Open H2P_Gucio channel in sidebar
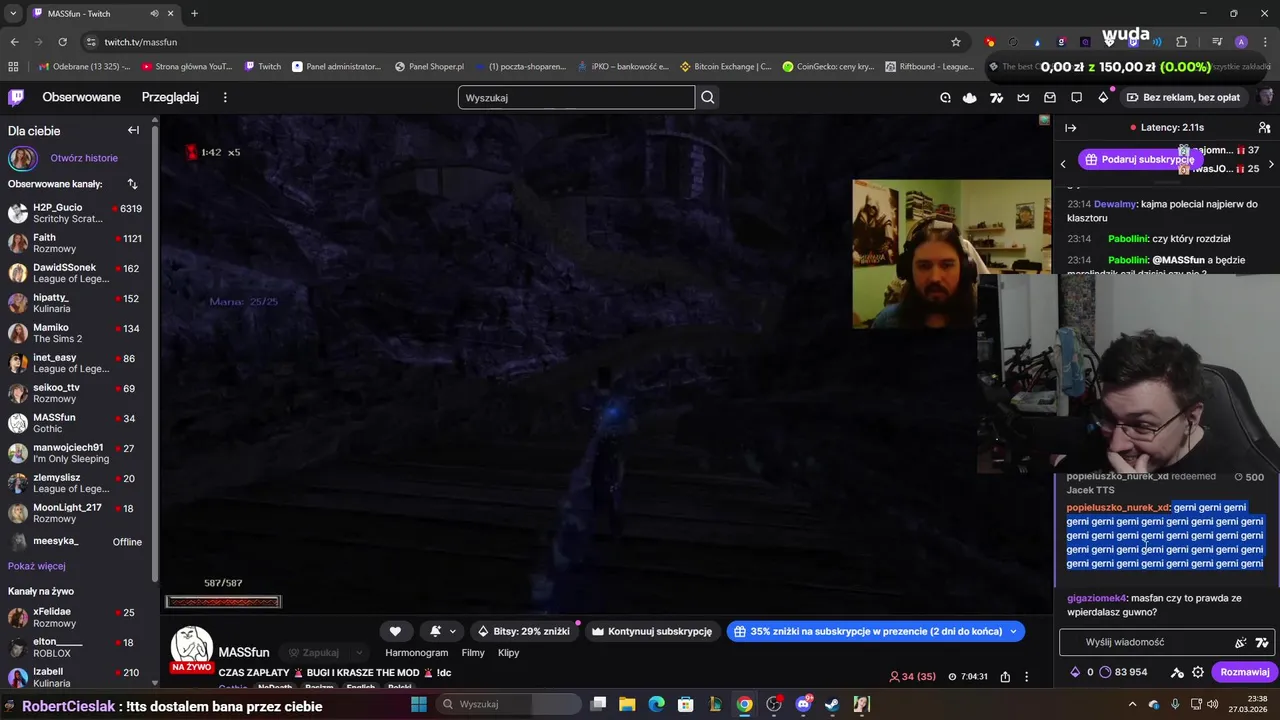The image size is (1280, 720). (x=77, y=213)
